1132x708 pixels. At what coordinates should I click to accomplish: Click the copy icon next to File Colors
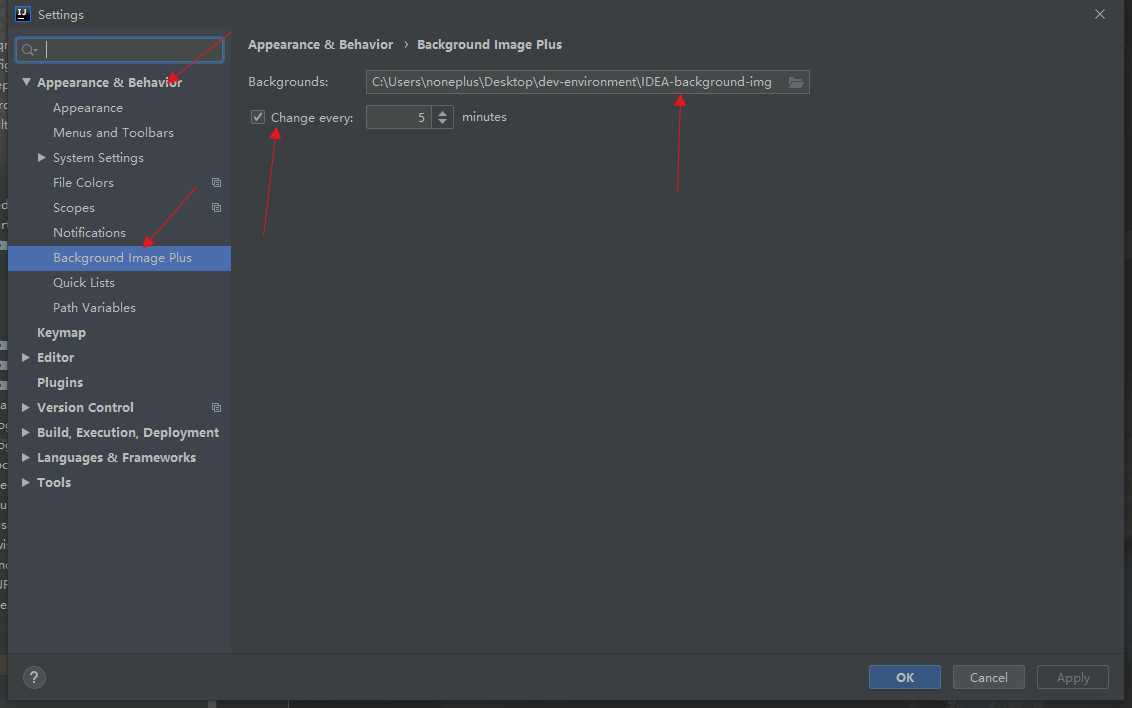pos(216,183)
